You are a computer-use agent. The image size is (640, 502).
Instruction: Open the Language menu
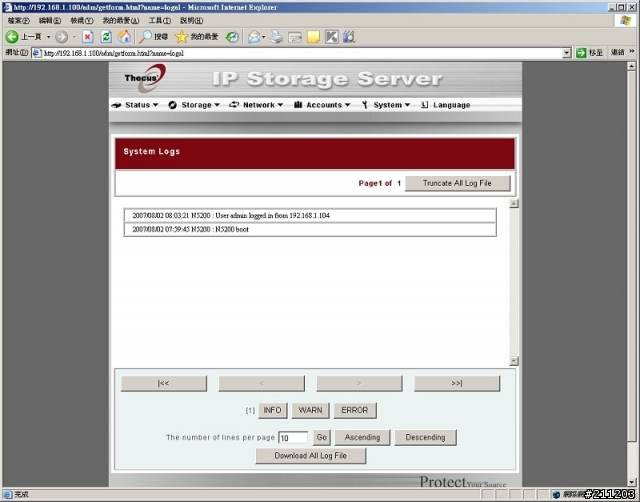tap(445, 105)
